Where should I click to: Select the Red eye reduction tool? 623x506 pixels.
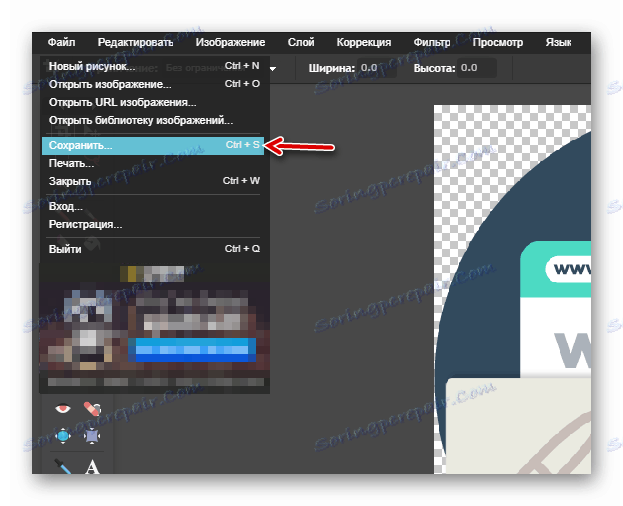[x=63, y=408]
